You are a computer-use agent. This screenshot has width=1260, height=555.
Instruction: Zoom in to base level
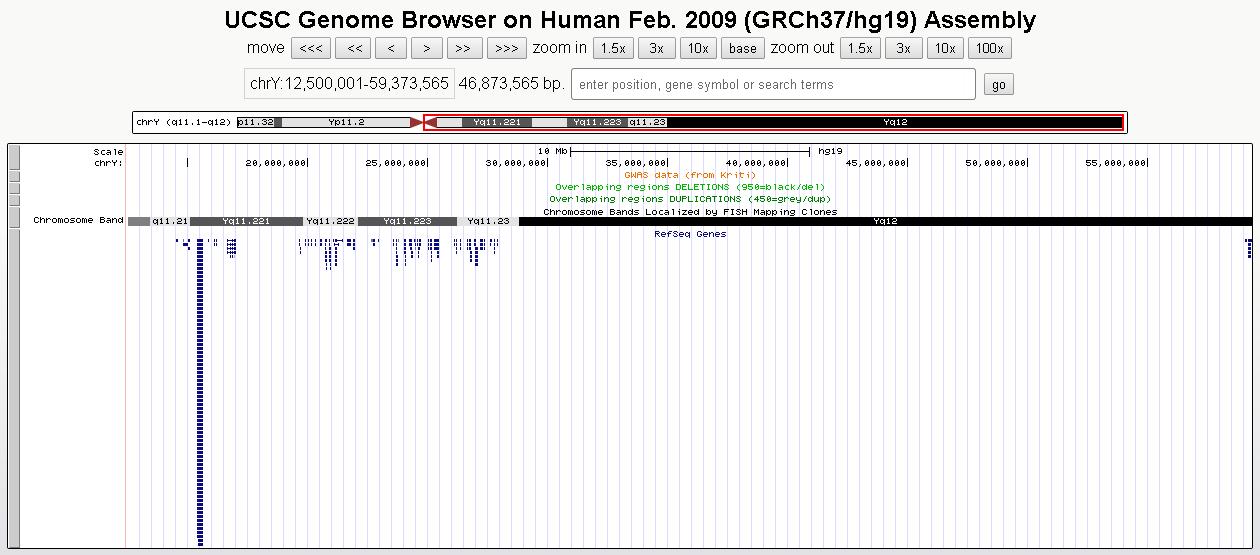pos(743,48)
